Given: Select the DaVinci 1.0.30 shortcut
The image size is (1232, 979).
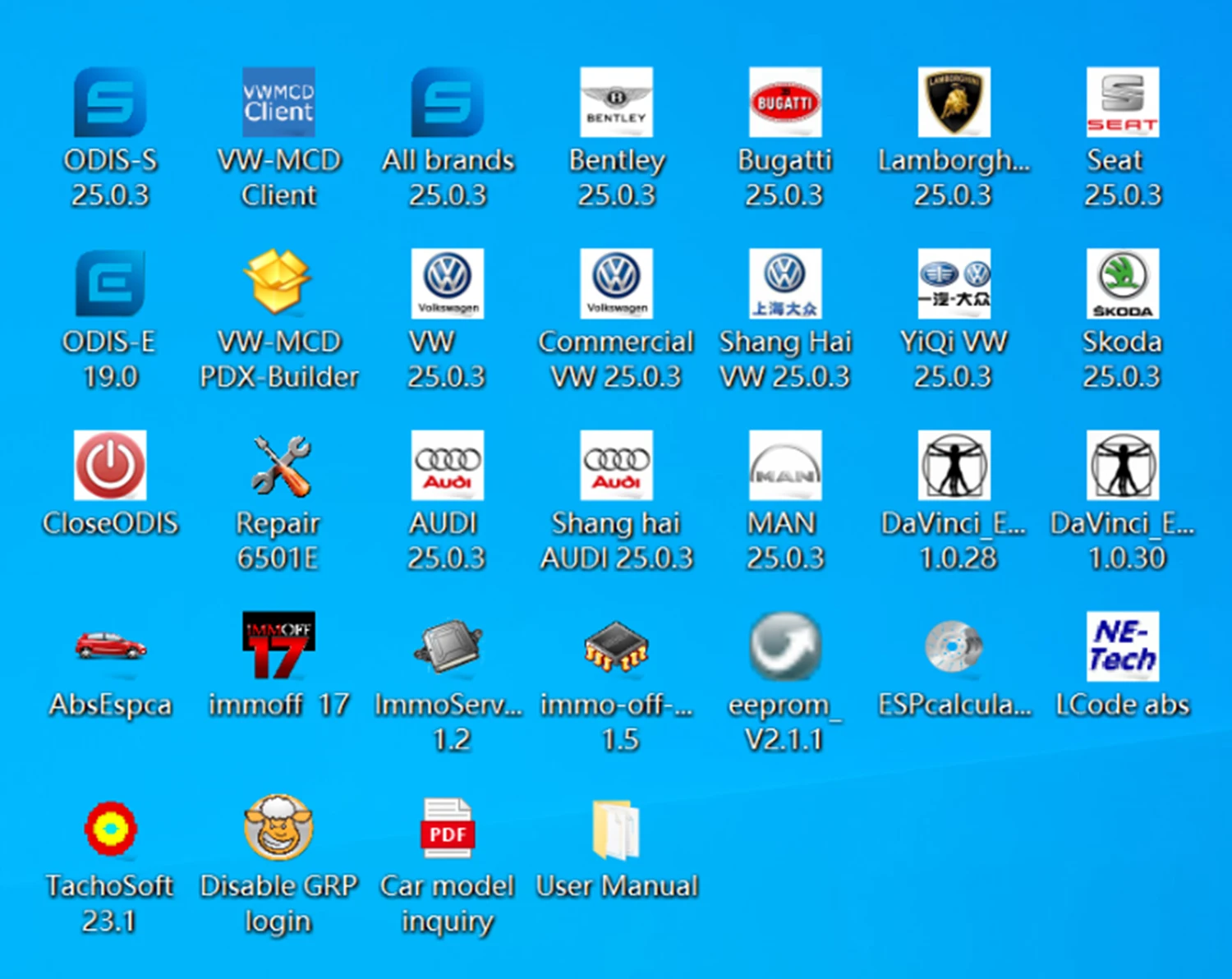Looking at the screenshot, I should [1123, 465].
